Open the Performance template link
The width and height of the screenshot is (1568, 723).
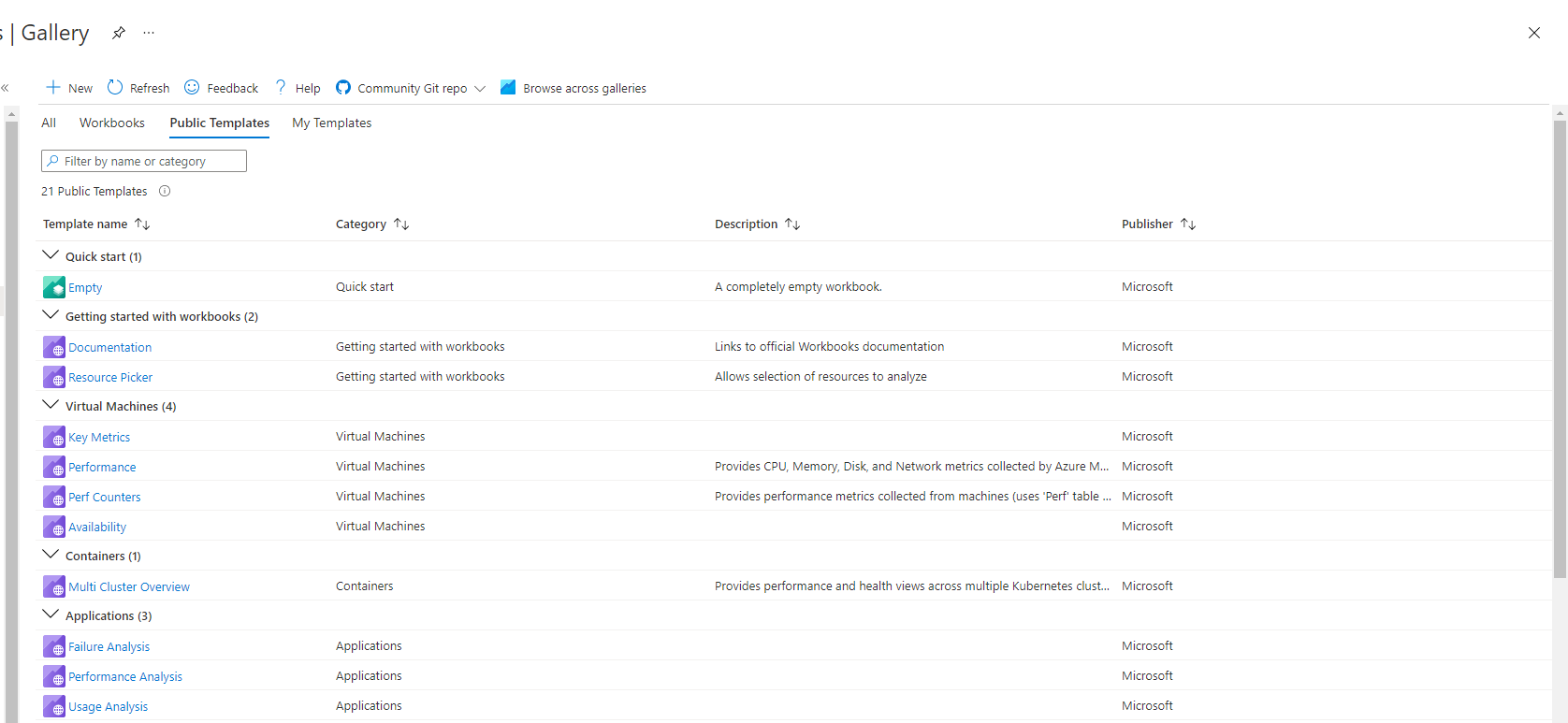click(102, 468)
